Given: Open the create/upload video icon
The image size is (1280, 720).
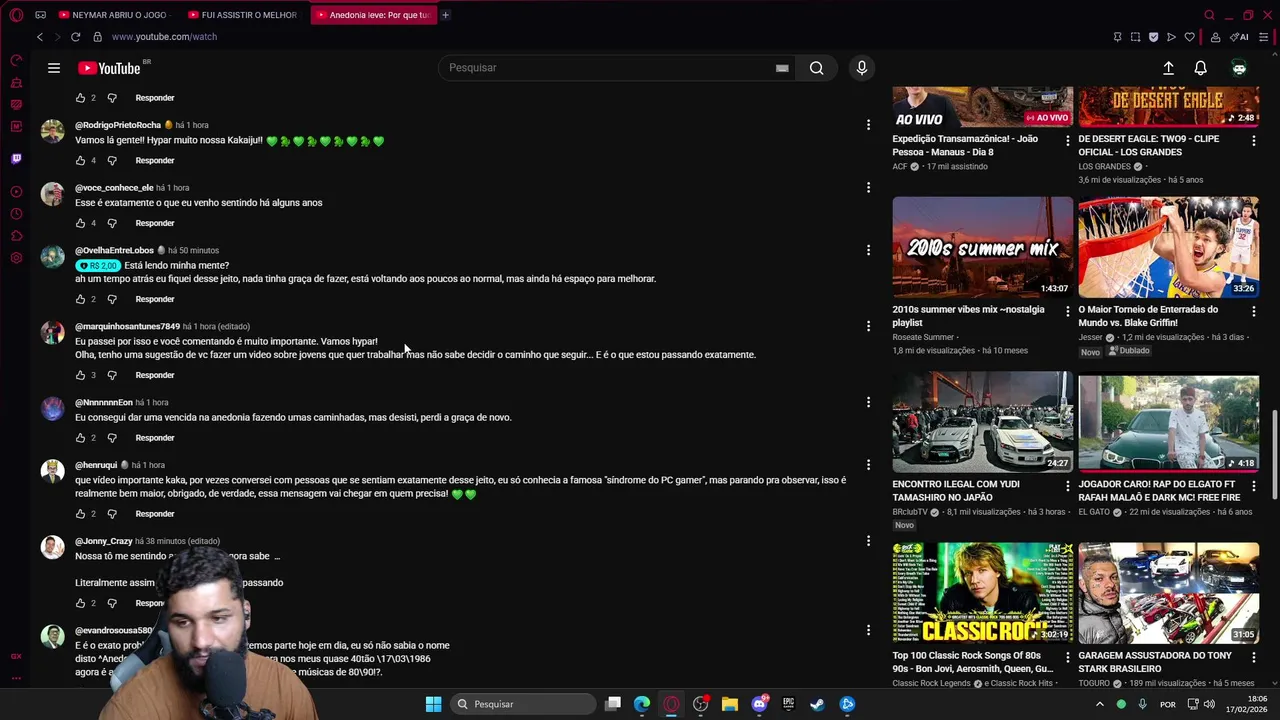Looking at the screenshot, I should tap(1168, 68).
